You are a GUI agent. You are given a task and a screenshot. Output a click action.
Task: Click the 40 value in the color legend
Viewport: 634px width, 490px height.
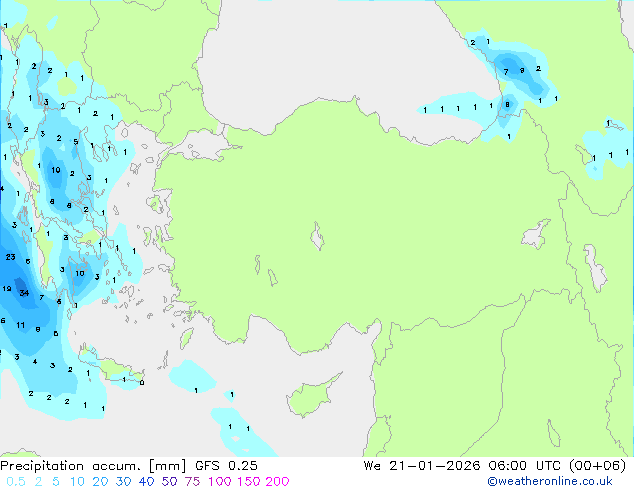(x=146, y=482)
